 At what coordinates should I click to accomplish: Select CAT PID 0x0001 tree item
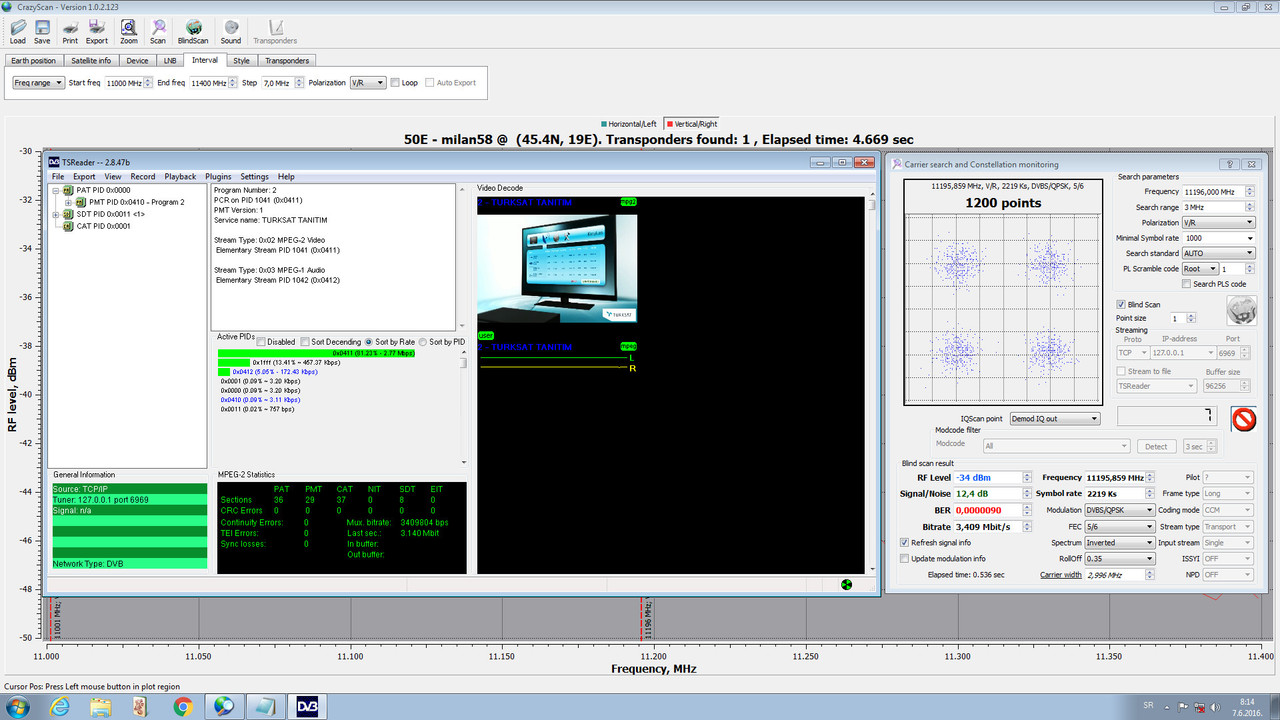tap(103, 226)
